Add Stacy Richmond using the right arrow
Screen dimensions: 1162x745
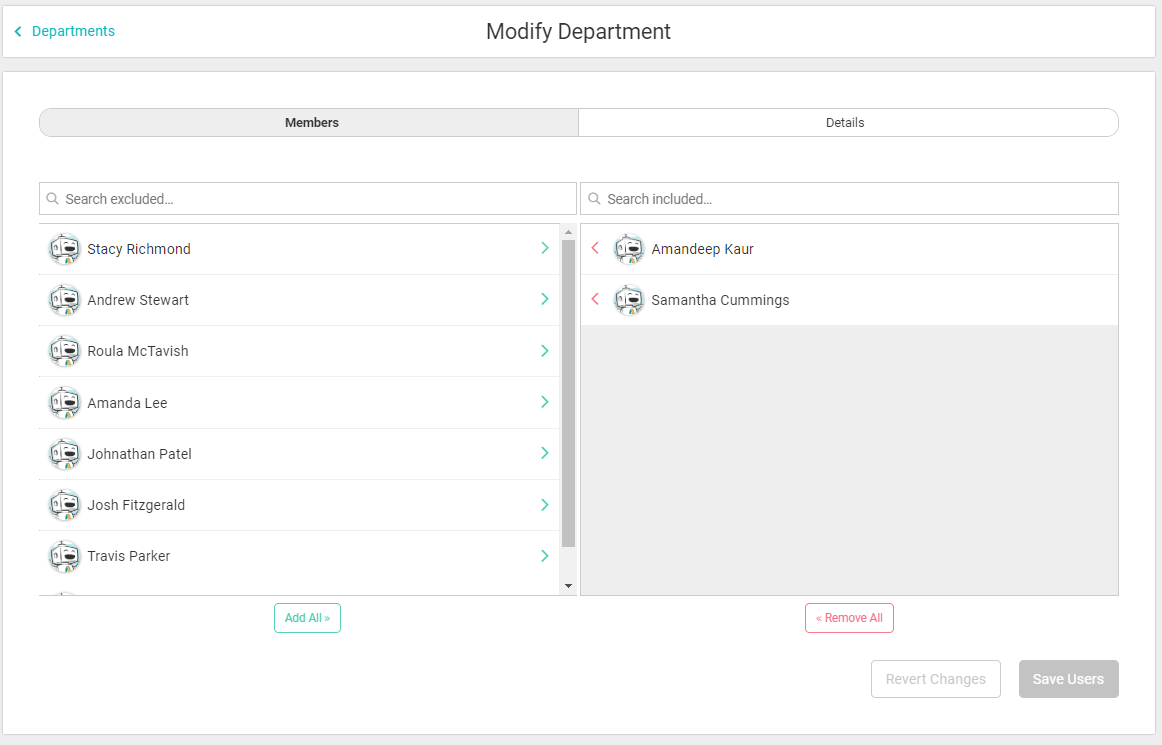click(x=545, y=248)
